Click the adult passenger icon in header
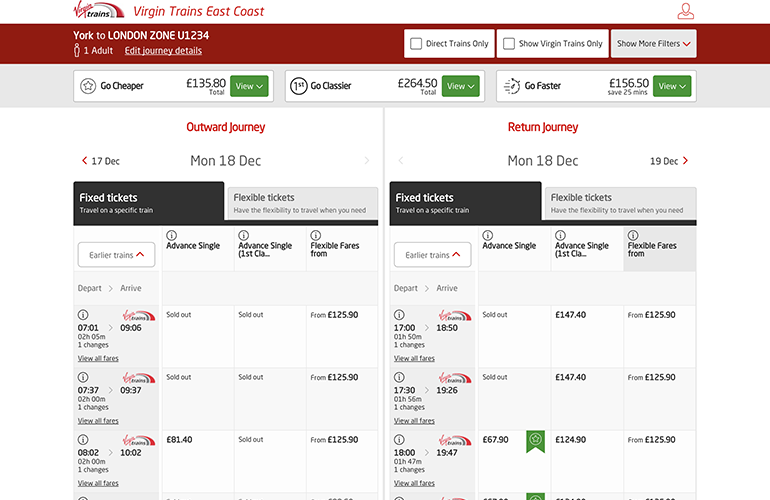Image resolution: width=770 pixels, height=500 pixels. pyautogui.click(x=77, y=50)
